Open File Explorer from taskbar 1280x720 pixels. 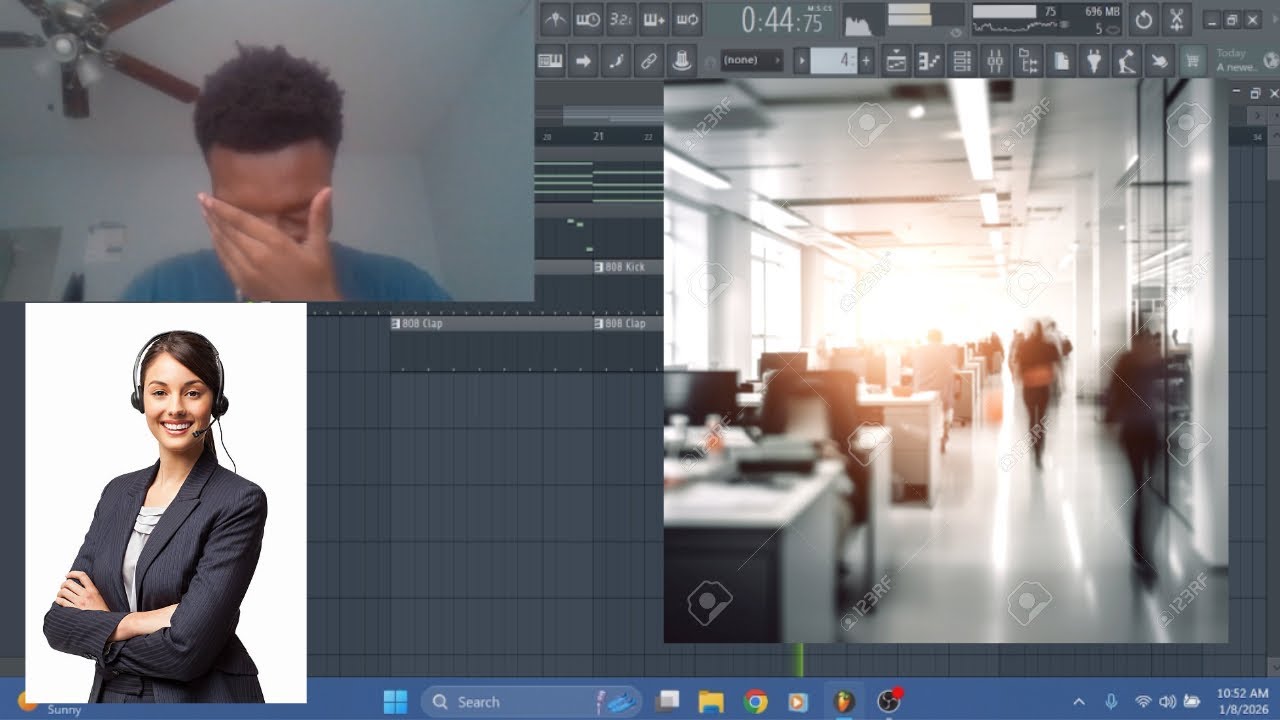tap(711, 702)
